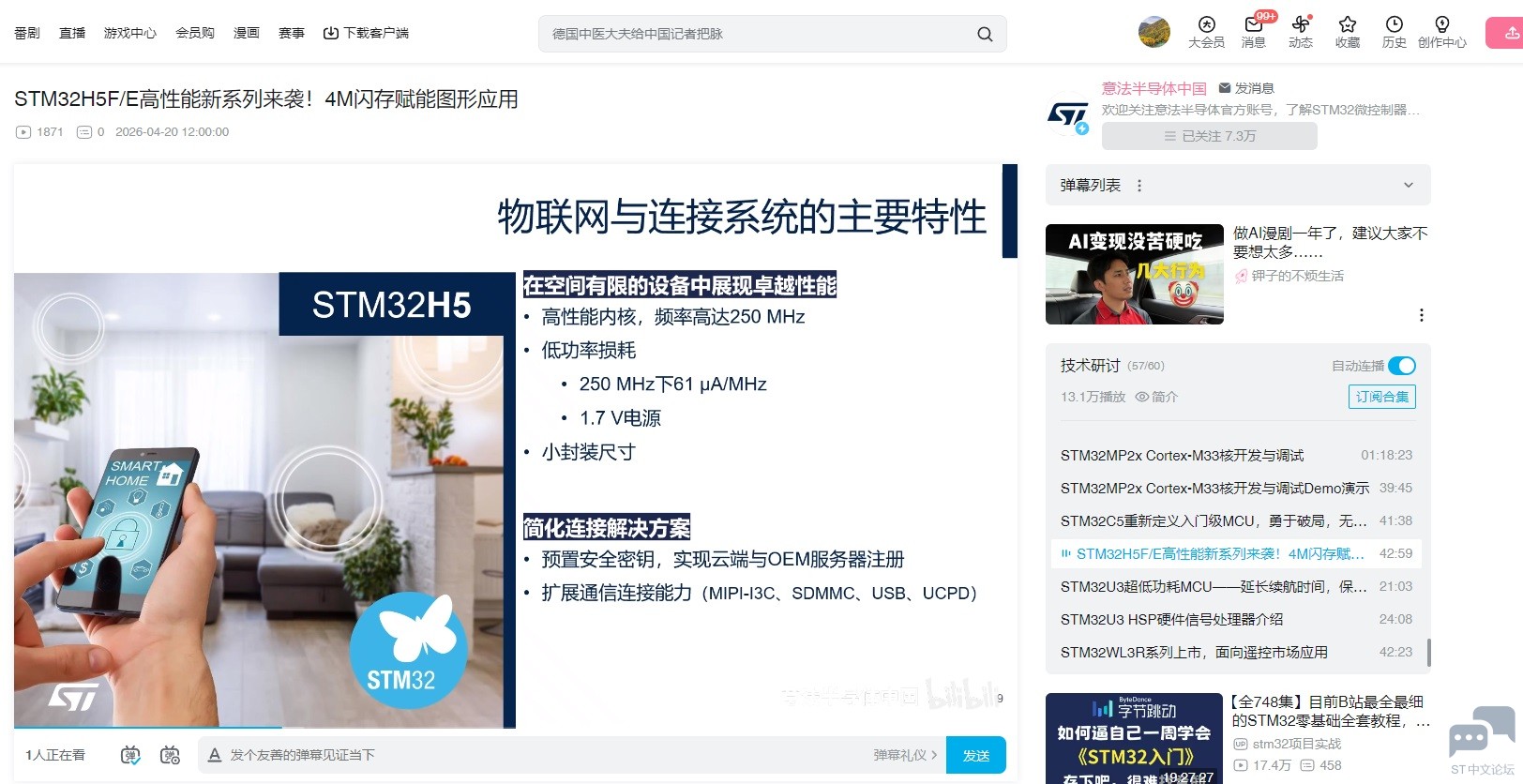Visit 钾子的不烦生活 author link

[x=1289, y=276]
